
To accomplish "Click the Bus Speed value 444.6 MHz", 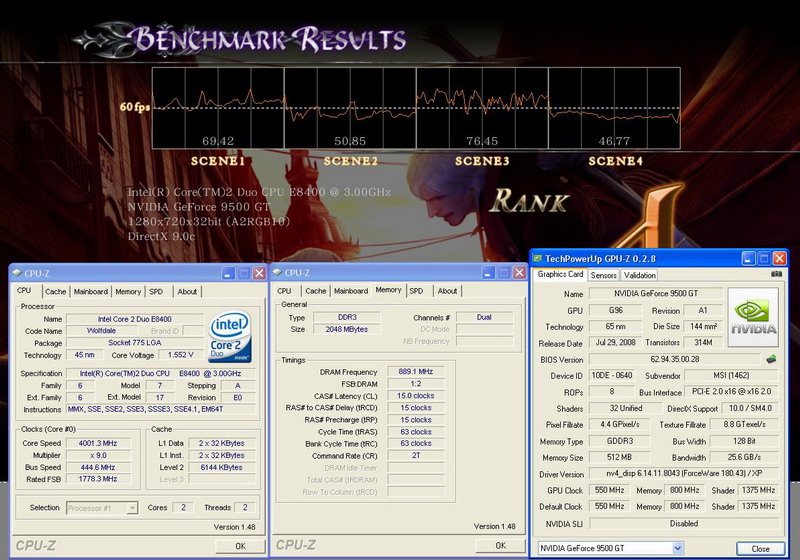I will click(x=98, y=467).
